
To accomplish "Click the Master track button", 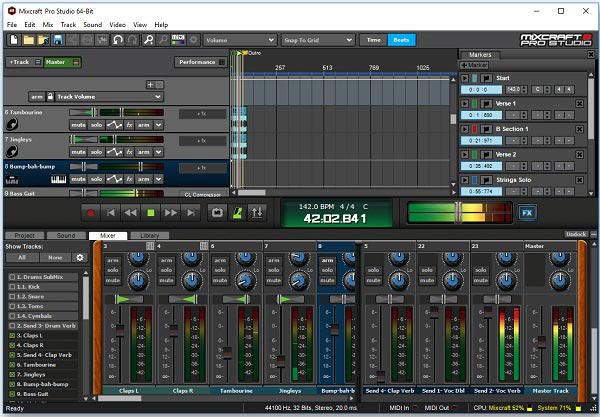I will pos(62,62).
